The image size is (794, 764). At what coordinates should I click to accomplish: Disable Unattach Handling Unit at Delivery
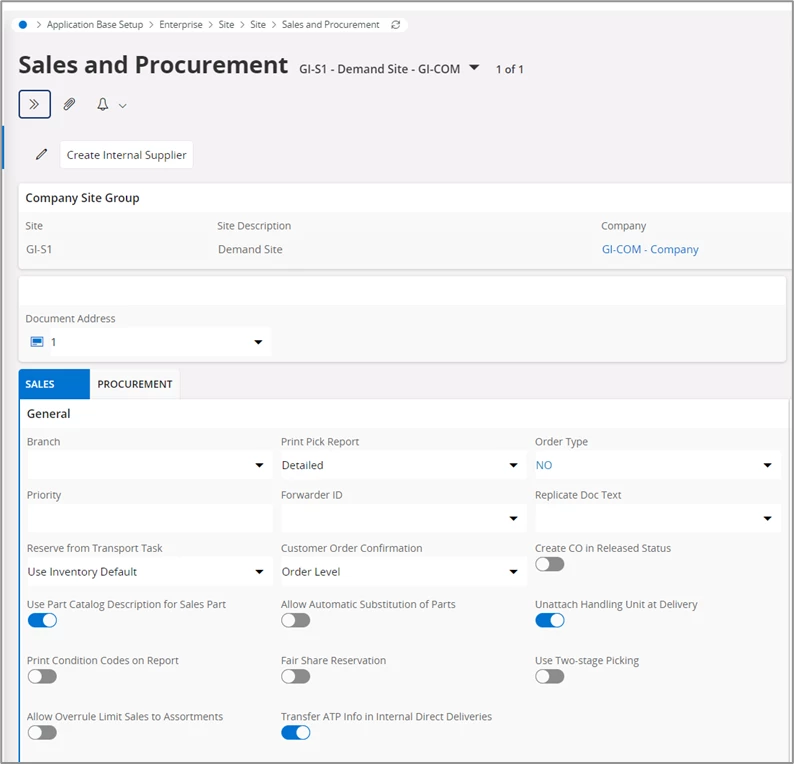click(x=549, y=620)
